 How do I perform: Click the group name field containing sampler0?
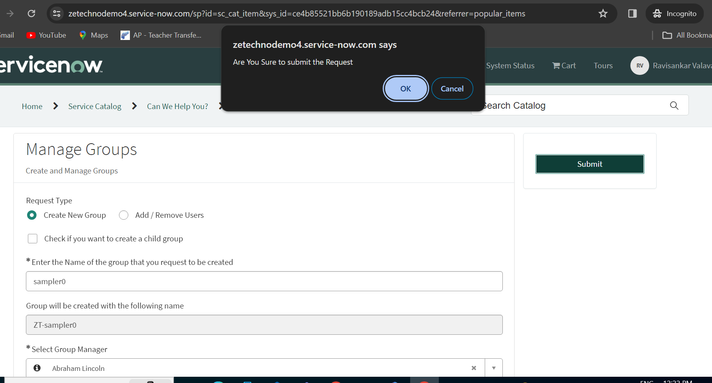point(264,281)
